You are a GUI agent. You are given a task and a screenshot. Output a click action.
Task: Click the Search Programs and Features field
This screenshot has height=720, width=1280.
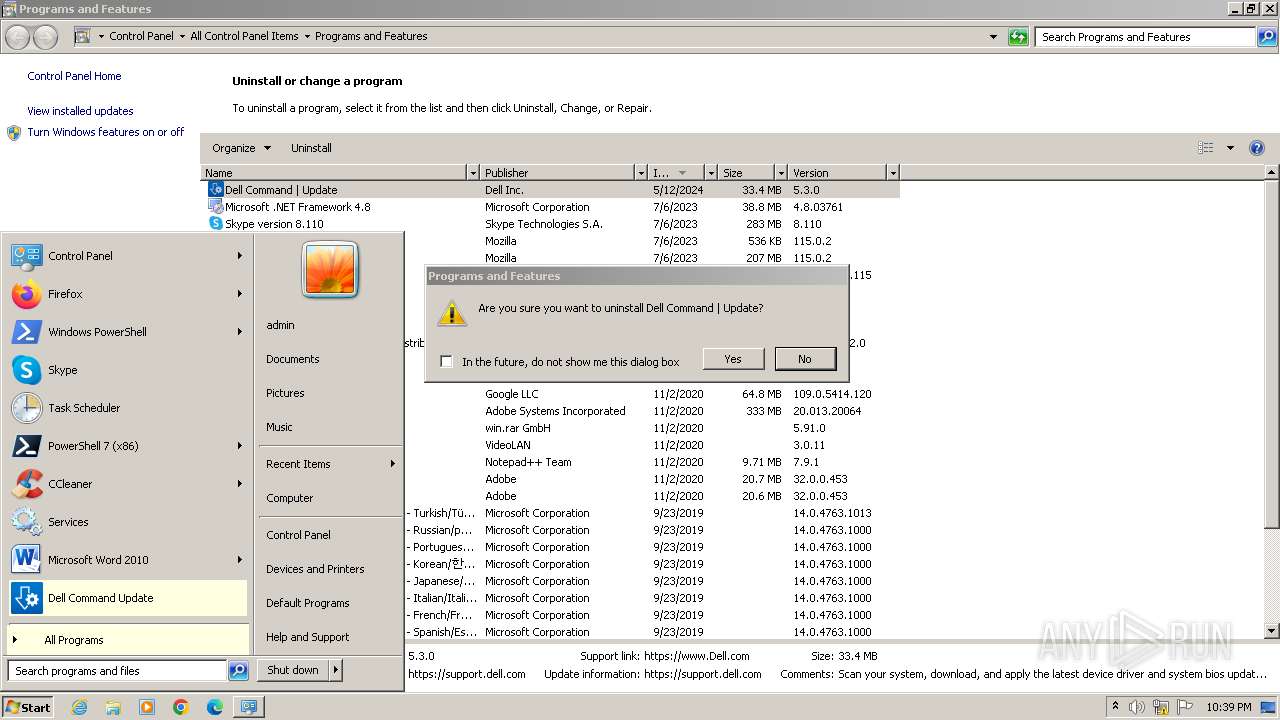pos(1145,37)
